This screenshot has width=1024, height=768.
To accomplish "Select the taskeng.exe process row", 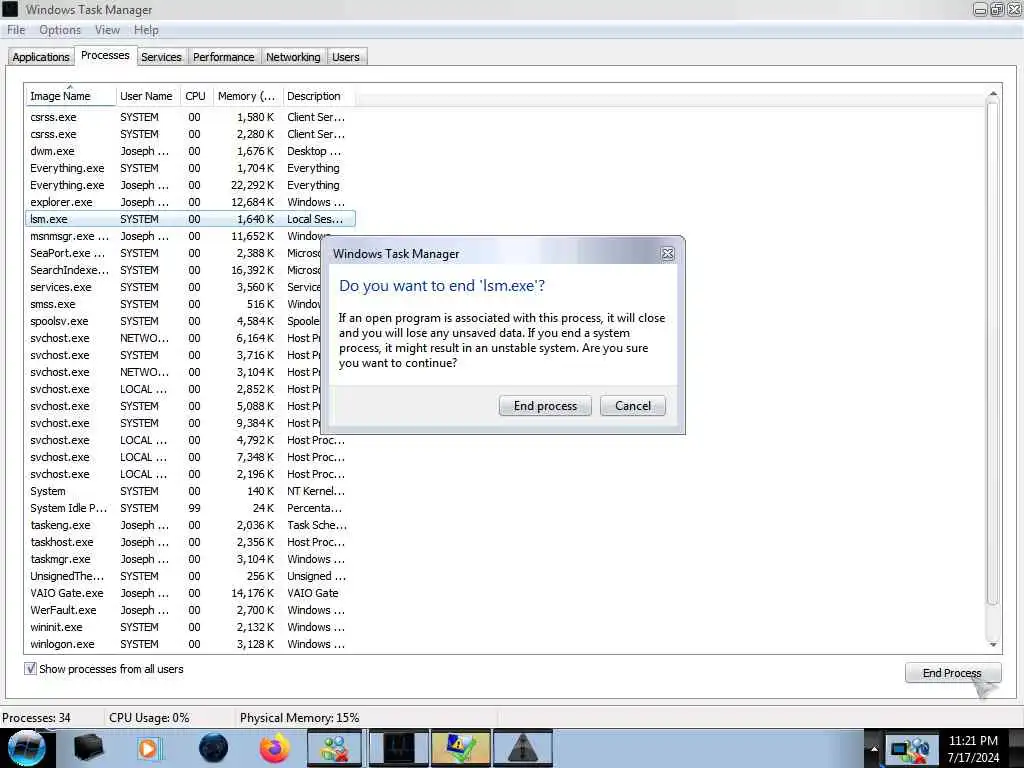I will [x=190, y=525].
